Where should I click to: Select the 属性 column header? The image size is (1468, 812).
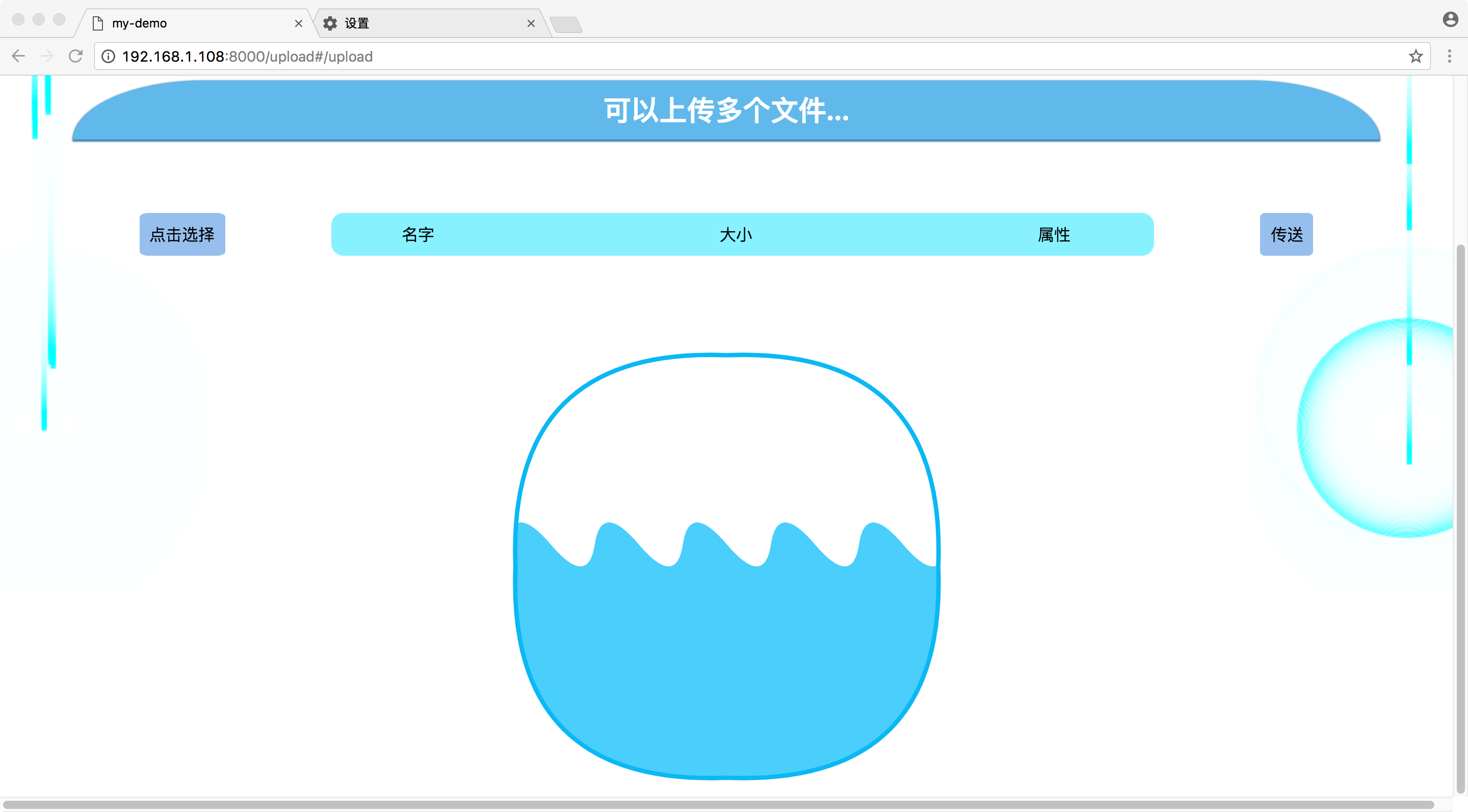1053,234
